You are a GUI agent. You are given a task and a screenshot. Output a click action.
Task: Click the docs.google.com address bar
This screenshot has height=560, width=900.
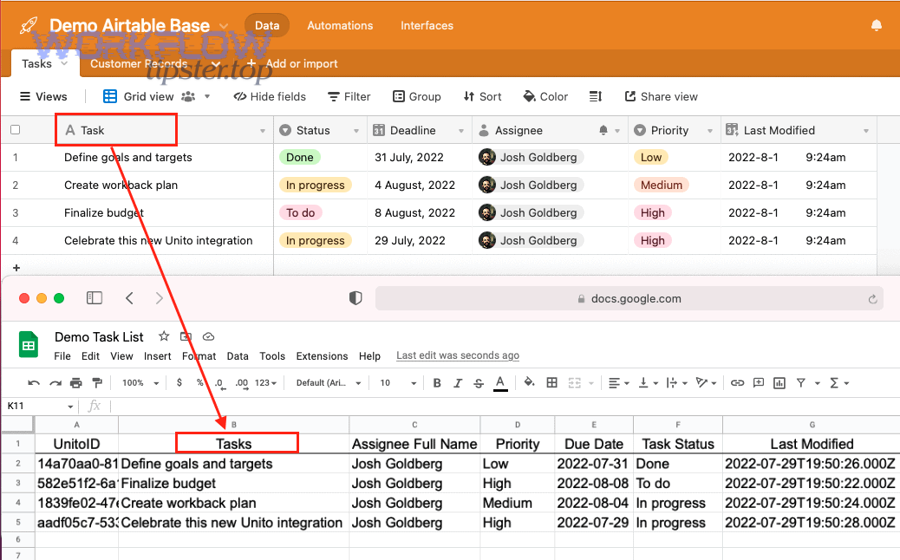pyautogui.click(x=630, y=298)
